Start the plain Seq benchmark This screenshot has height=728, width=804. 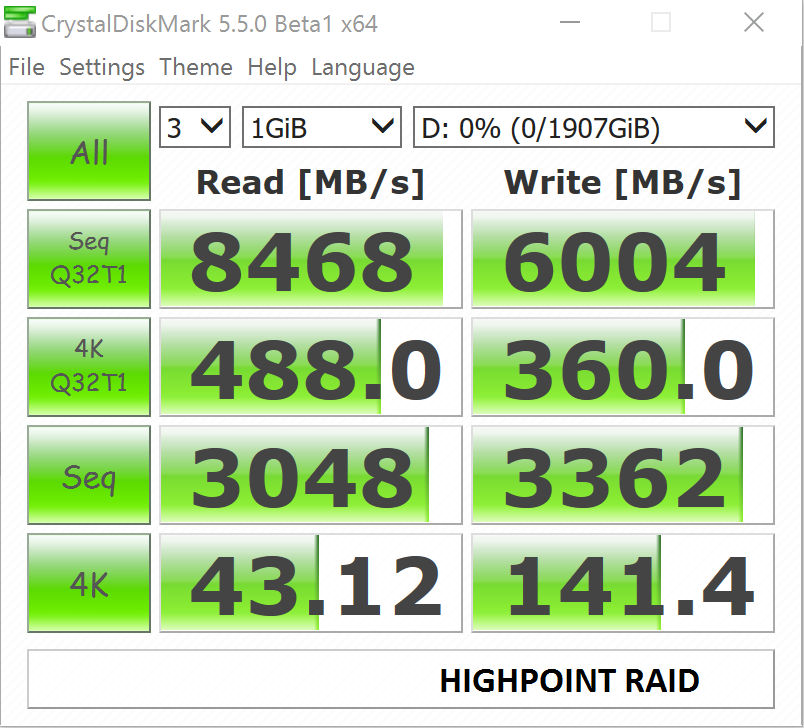point(89,475)
